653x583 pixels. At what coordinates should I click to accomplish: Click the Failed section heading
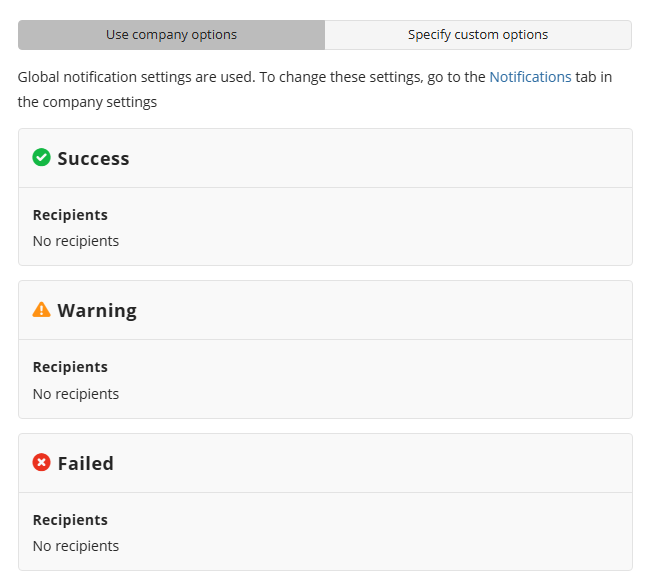click(85, 464)
